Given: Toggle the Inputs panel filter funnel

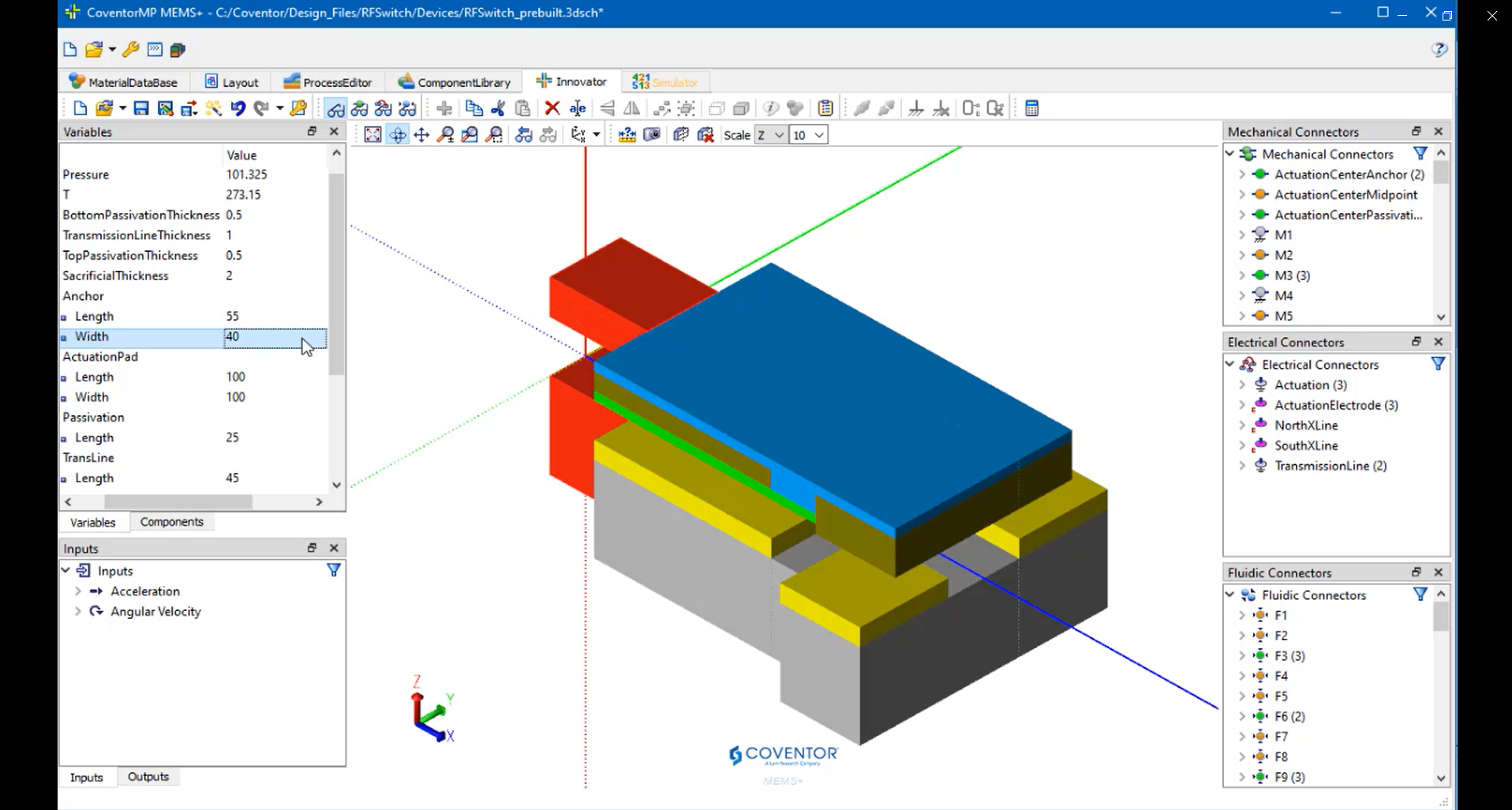Looking at the screenshot, I should point(334,570).
